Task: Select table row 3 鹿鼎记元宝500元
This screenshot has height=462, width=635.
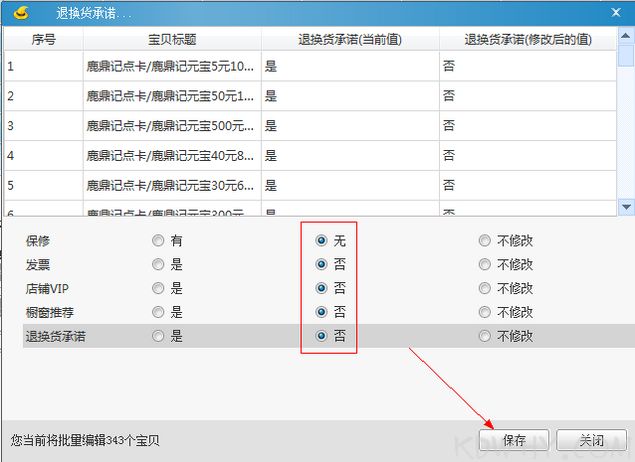Action: (172, 126)
